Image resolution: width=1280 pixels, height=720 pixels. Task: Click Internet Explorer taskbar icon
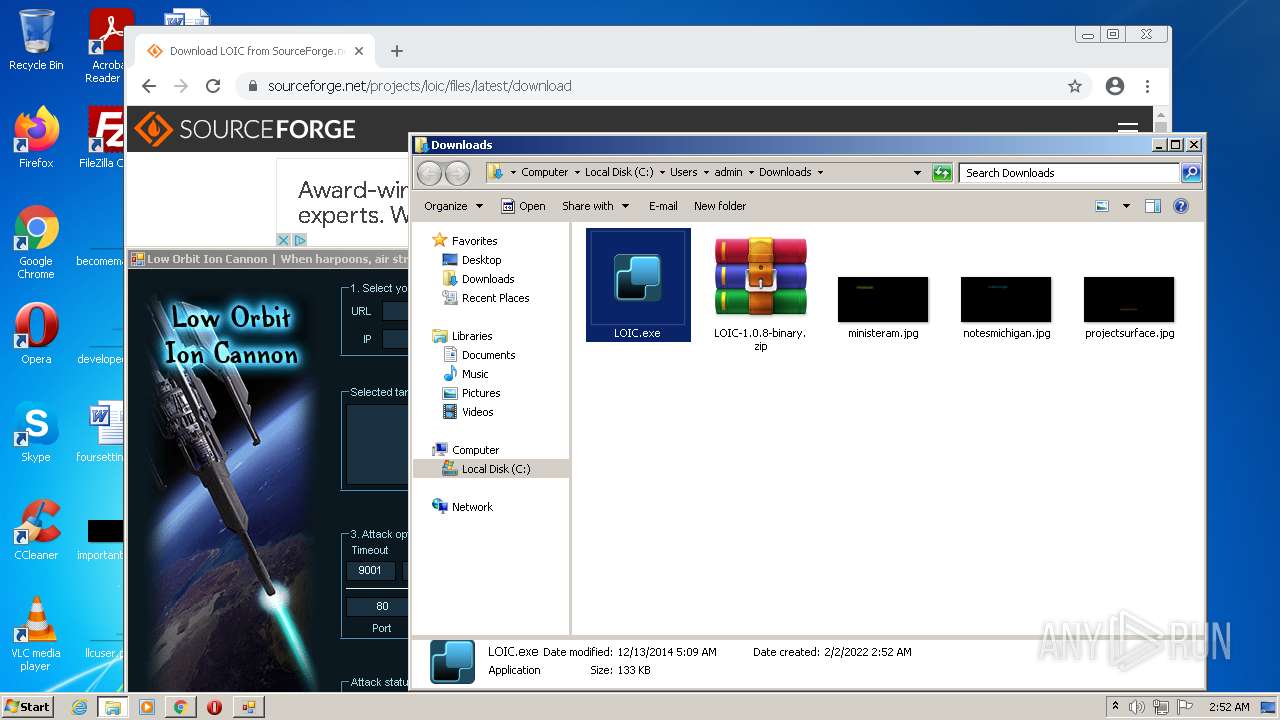[x=79, y=707]
